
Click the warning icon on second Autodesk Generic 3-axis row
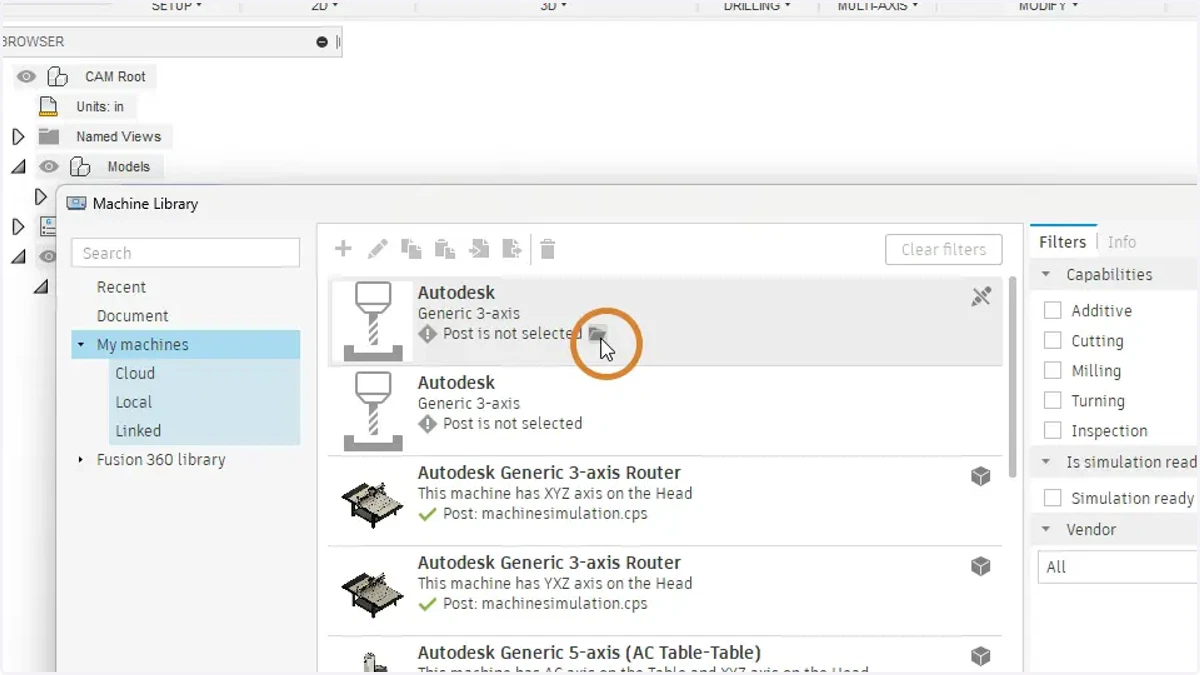point(428,424)
